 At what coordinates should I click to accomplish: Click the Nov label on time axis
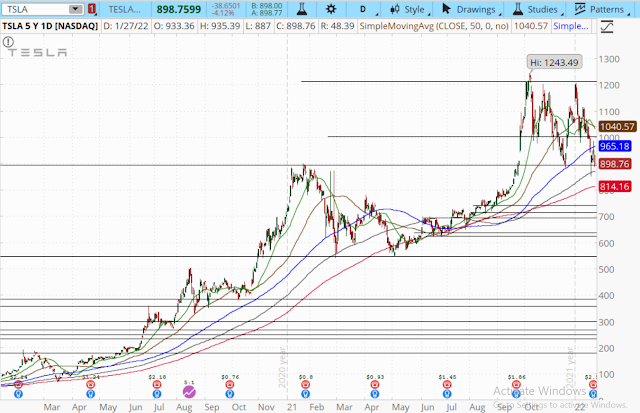click(266, 407)
